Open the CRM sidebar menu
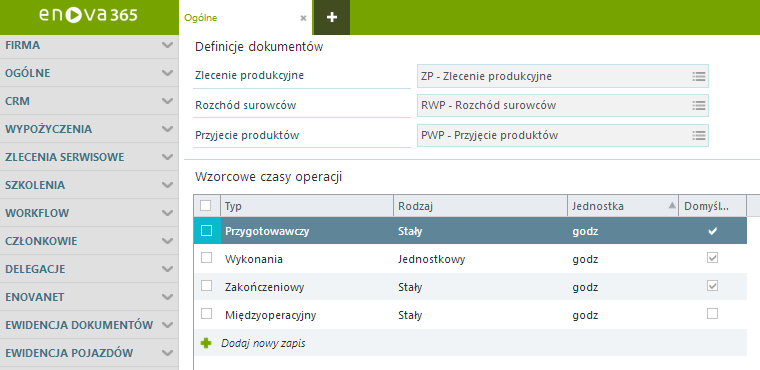The image size is (760, 370). [x=89, y=101]
